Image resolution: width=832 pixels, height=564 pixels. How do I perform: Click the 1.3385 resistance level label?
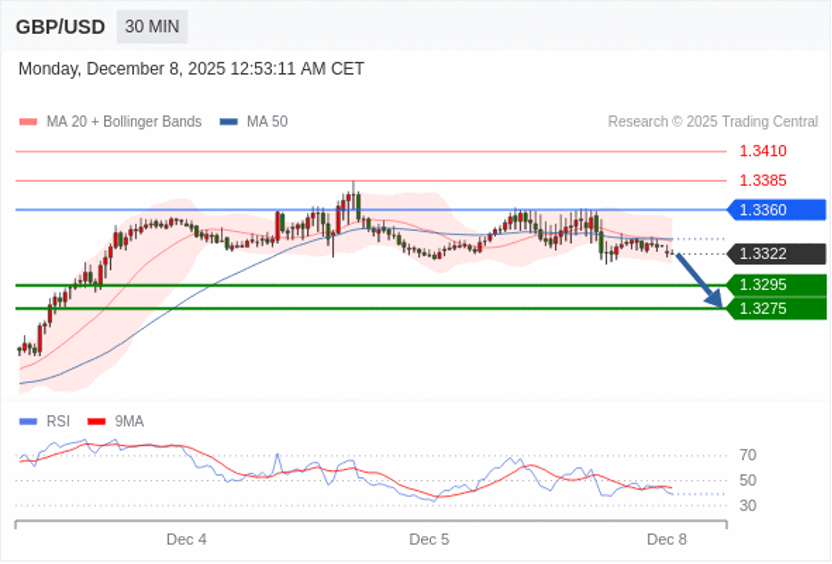click(x=762, y=181)
